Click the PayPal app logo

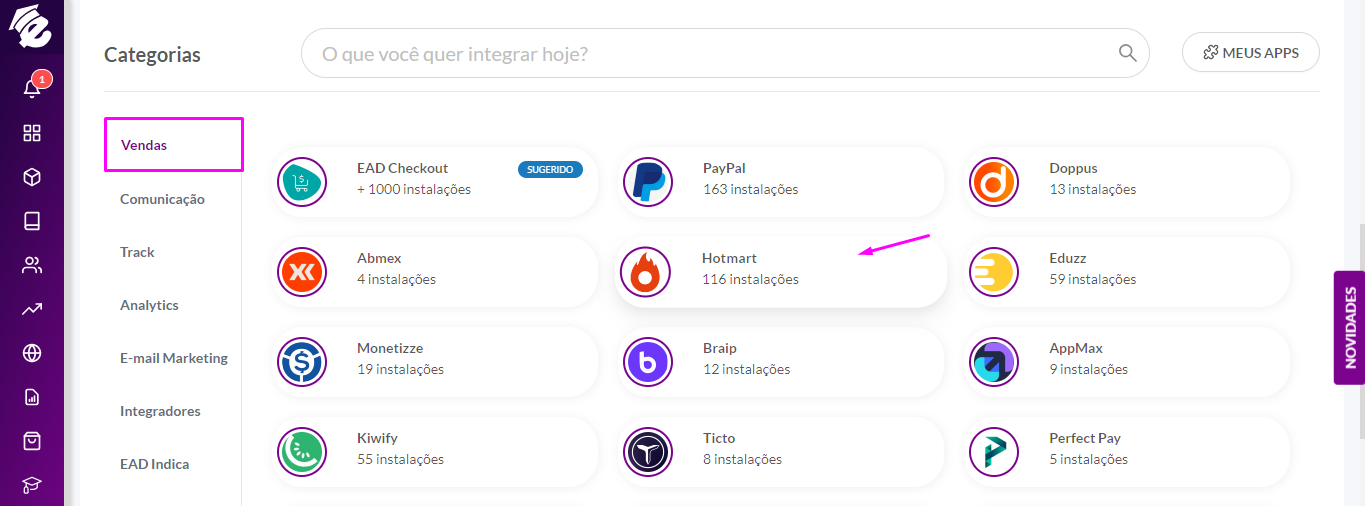tap(648, 182)
